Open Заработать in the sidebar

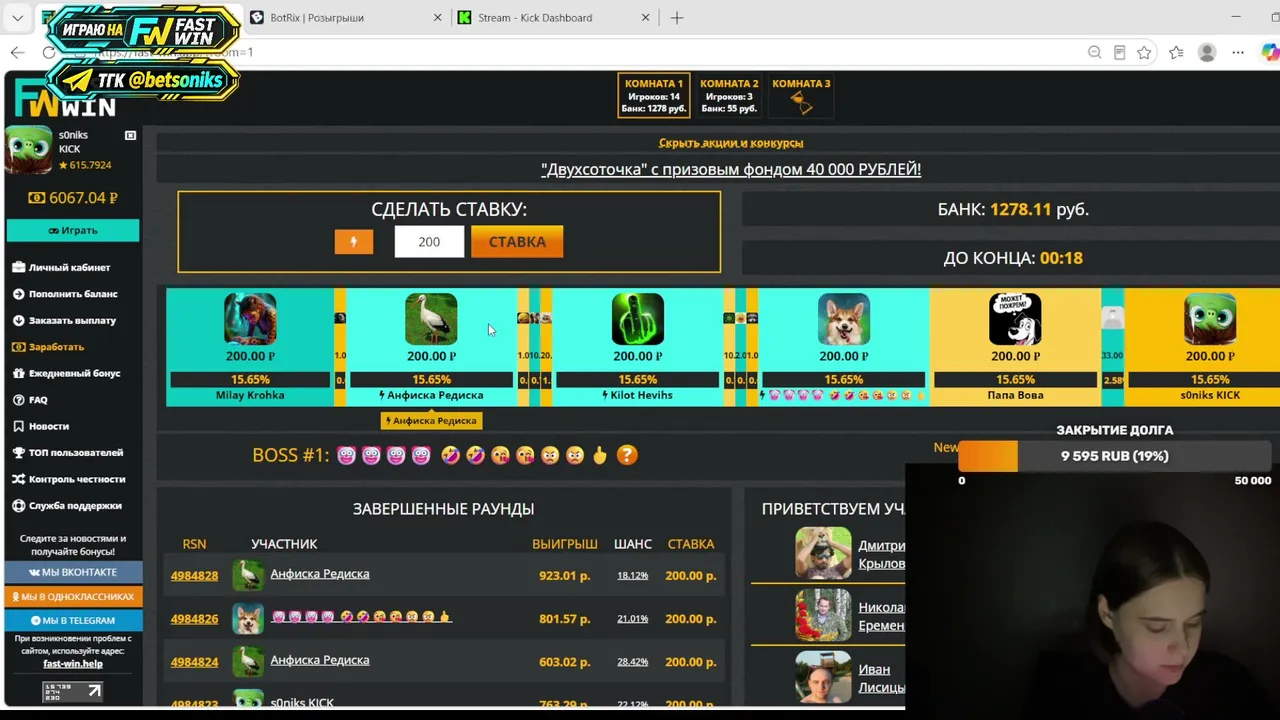tap(49, 347)
